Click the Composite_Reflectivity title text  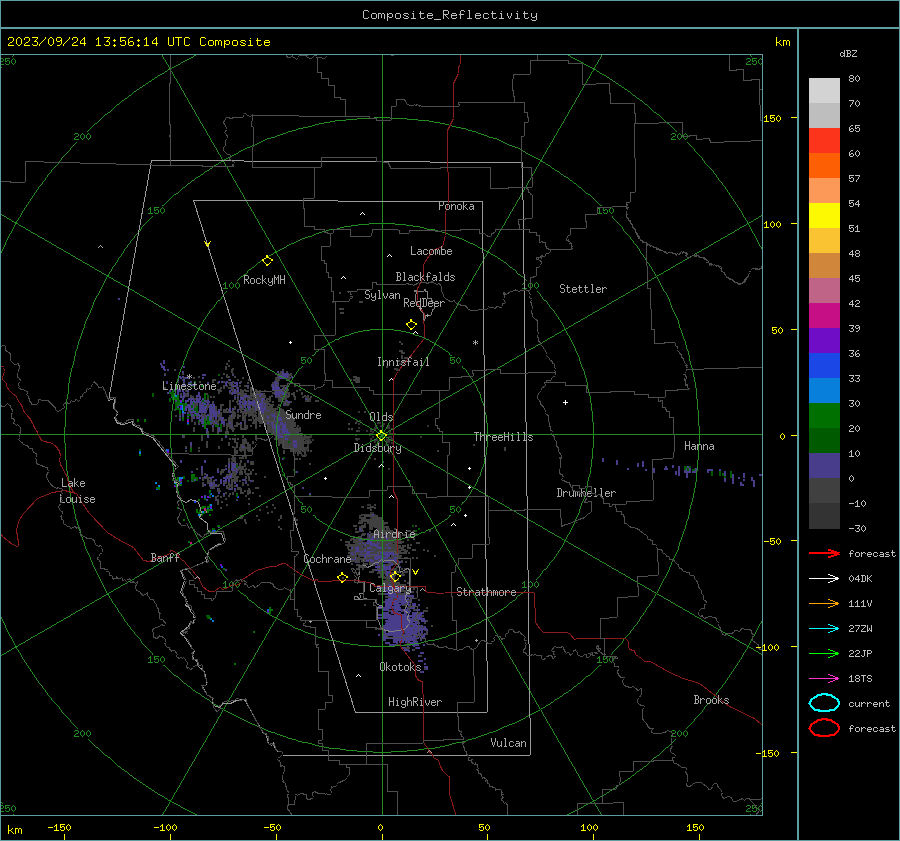[x=449, y=15]
